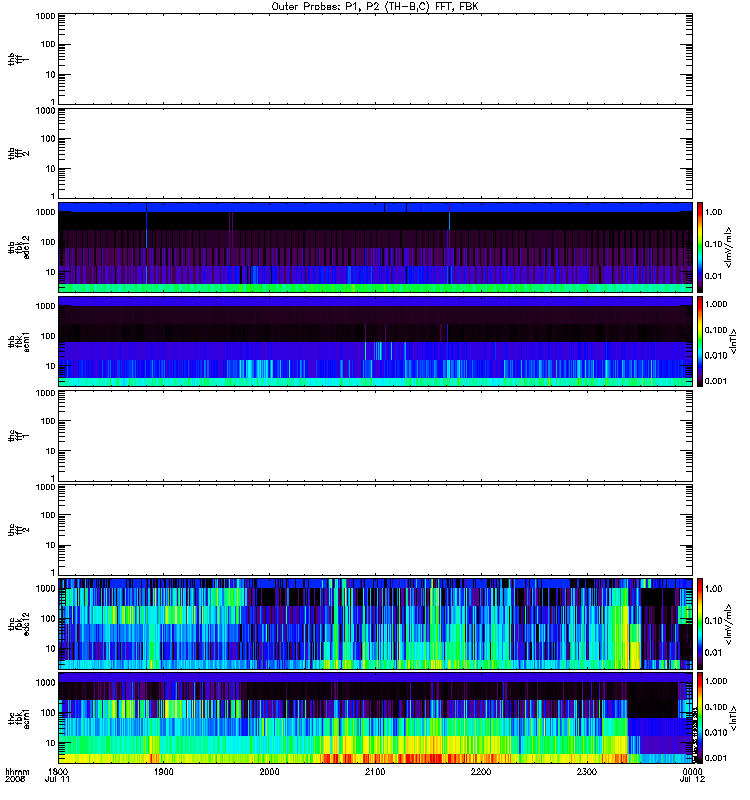Viewport: 750px width, 800px height.
Task: Click the thc fbk scm1 color bar
Action: [x=700, y=717]
